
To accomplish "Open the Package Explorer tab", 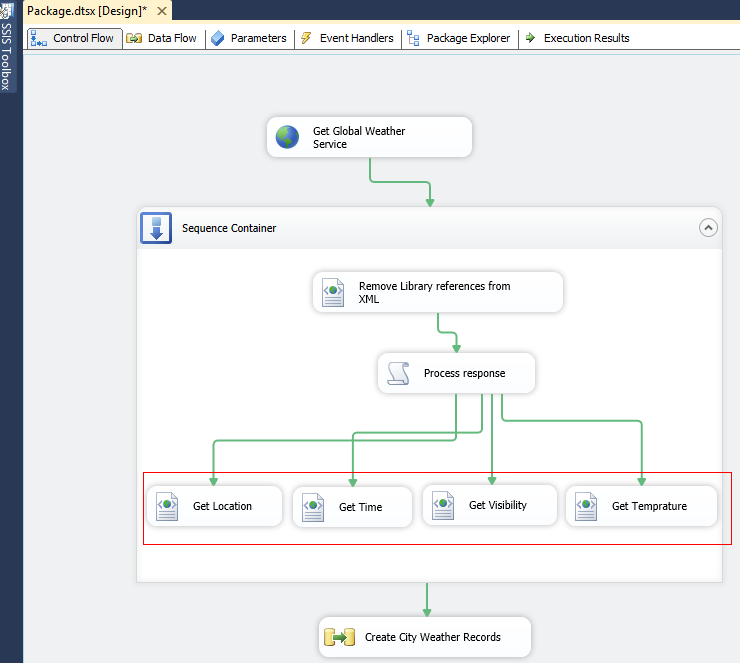I will [459, 38].
